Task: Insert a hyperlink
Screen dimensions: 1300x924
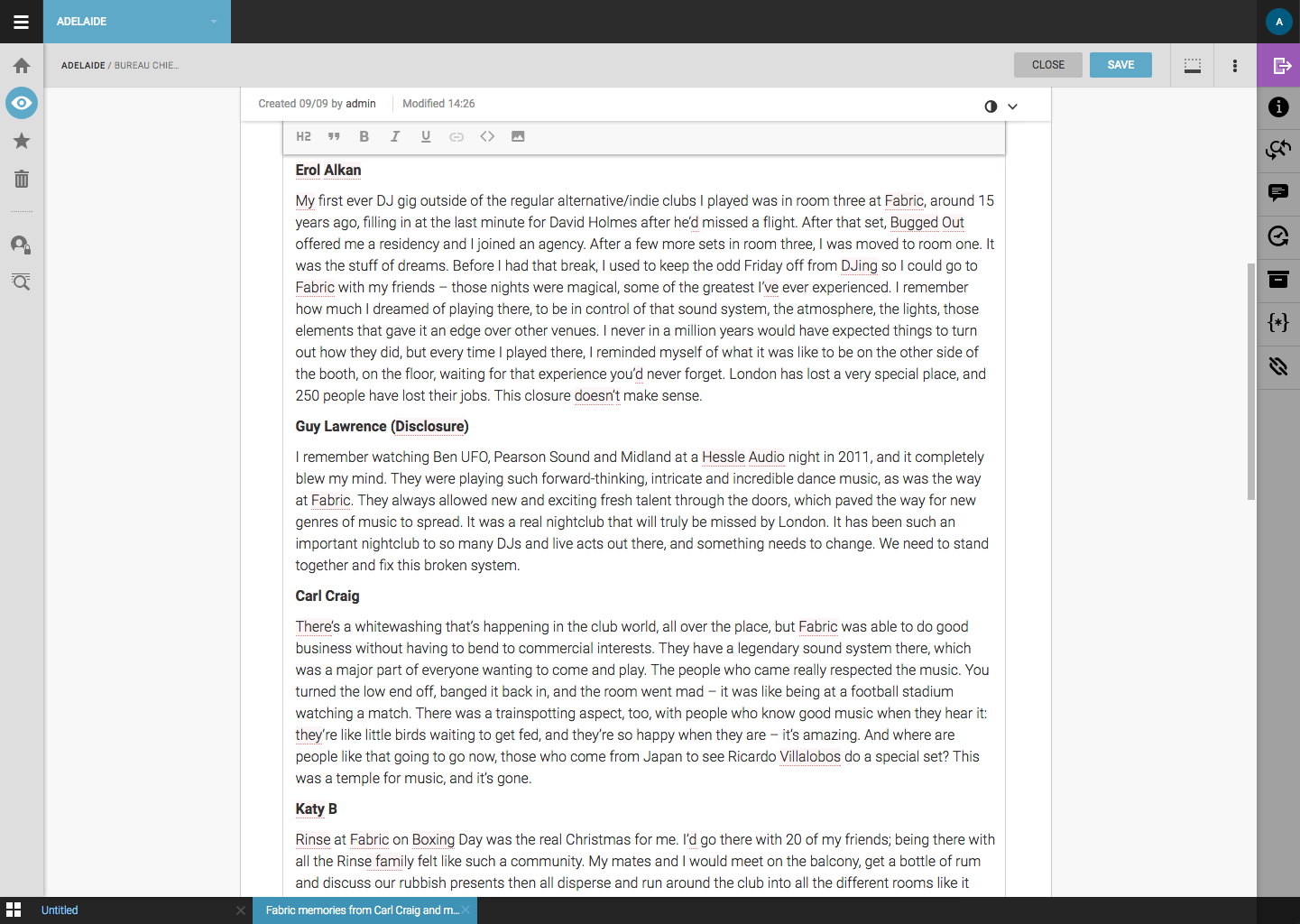Action: click(456, 136)
